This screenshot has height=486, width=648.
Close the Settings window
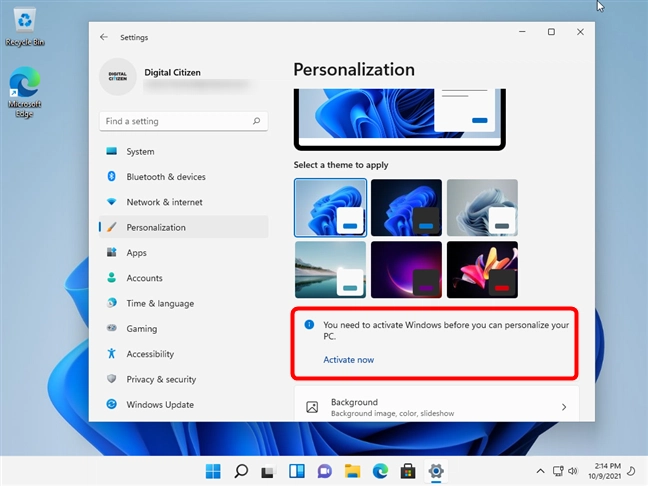pyautogui.click(x=580, y=32)
